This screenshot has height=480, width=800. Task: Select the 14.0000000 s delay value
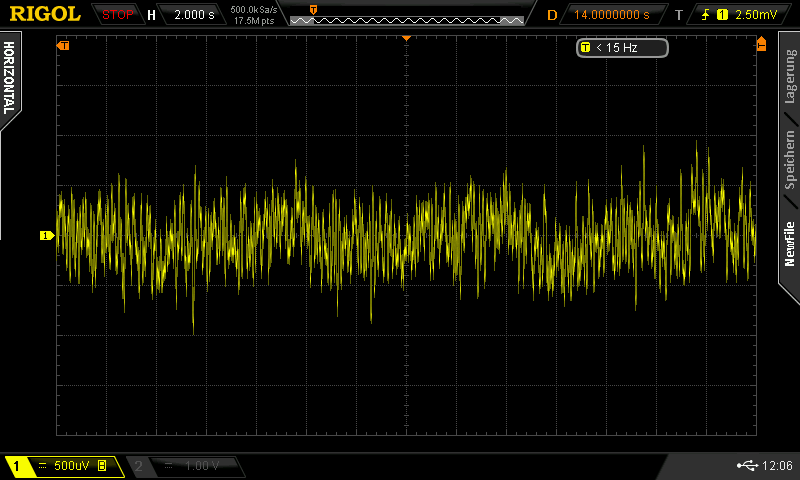pyautogui.click(x=611, y=15)
